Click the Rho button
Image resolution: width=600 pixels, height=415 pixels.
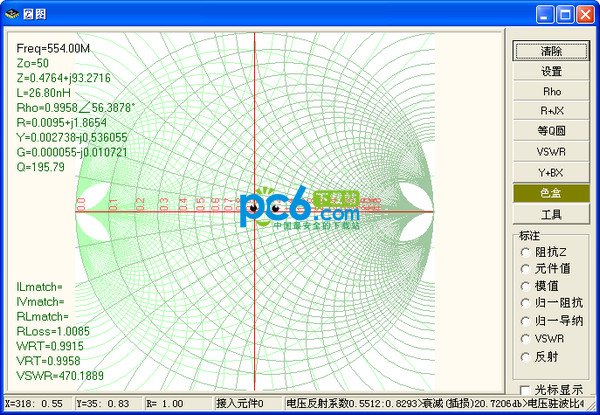(x=551, y=91)
